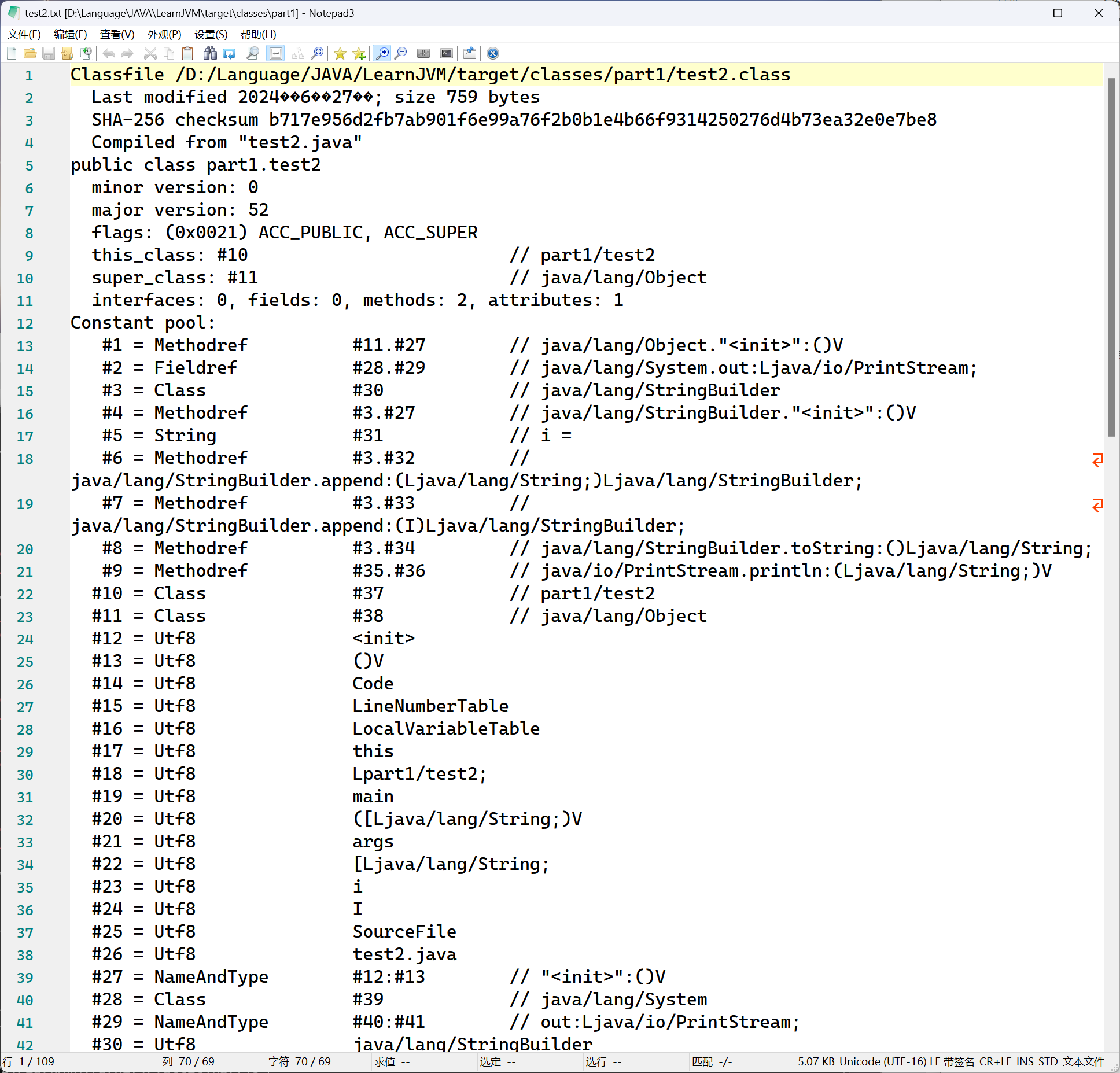
Task: Open the 查看(V) menu
Action: pos(117,35)
